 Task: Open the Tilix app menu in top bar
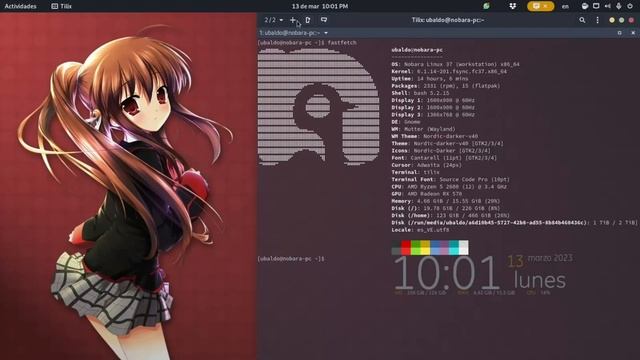(62, 6)
